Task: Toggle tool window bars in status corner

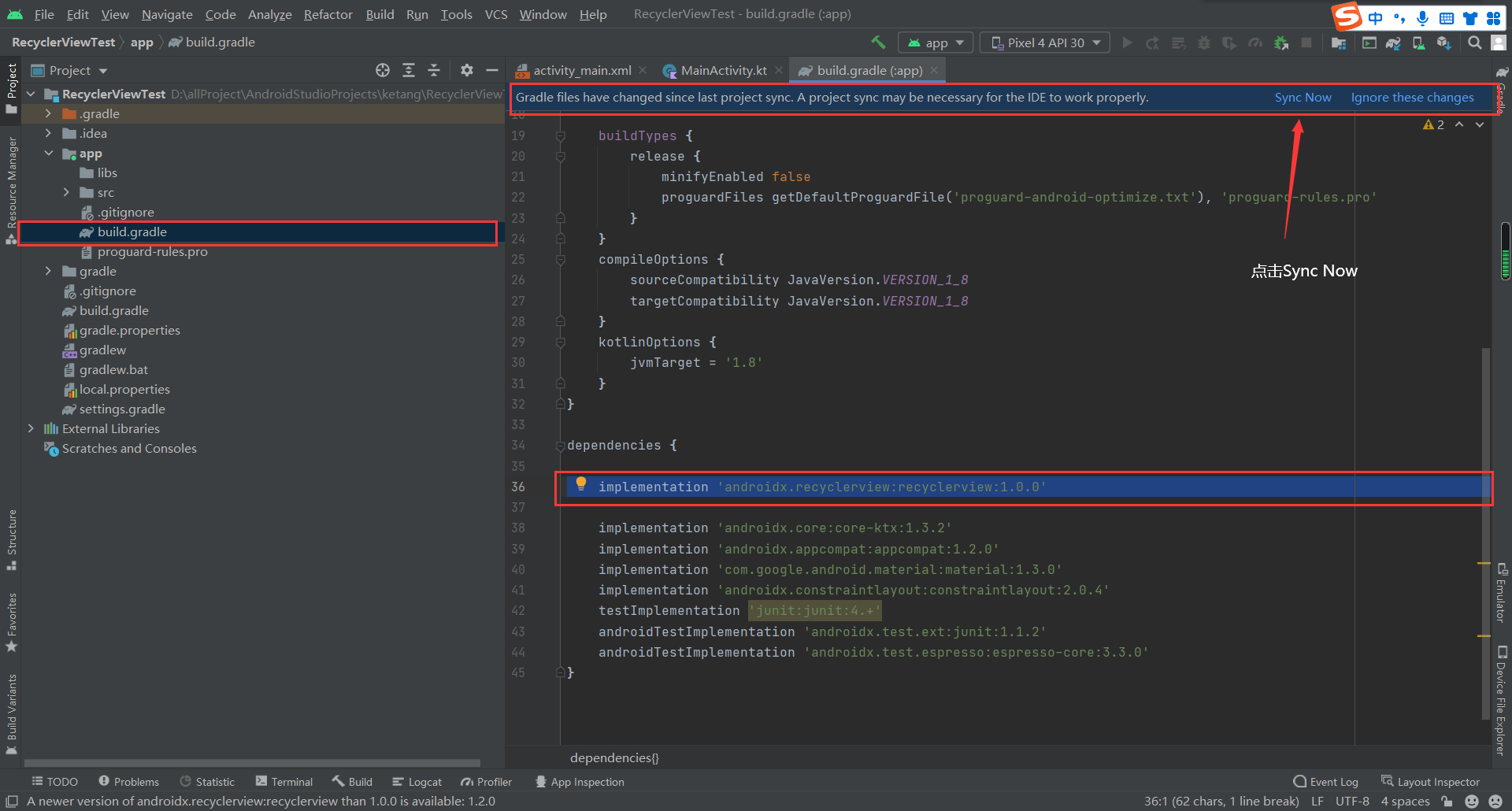Action: coord(12,802)
